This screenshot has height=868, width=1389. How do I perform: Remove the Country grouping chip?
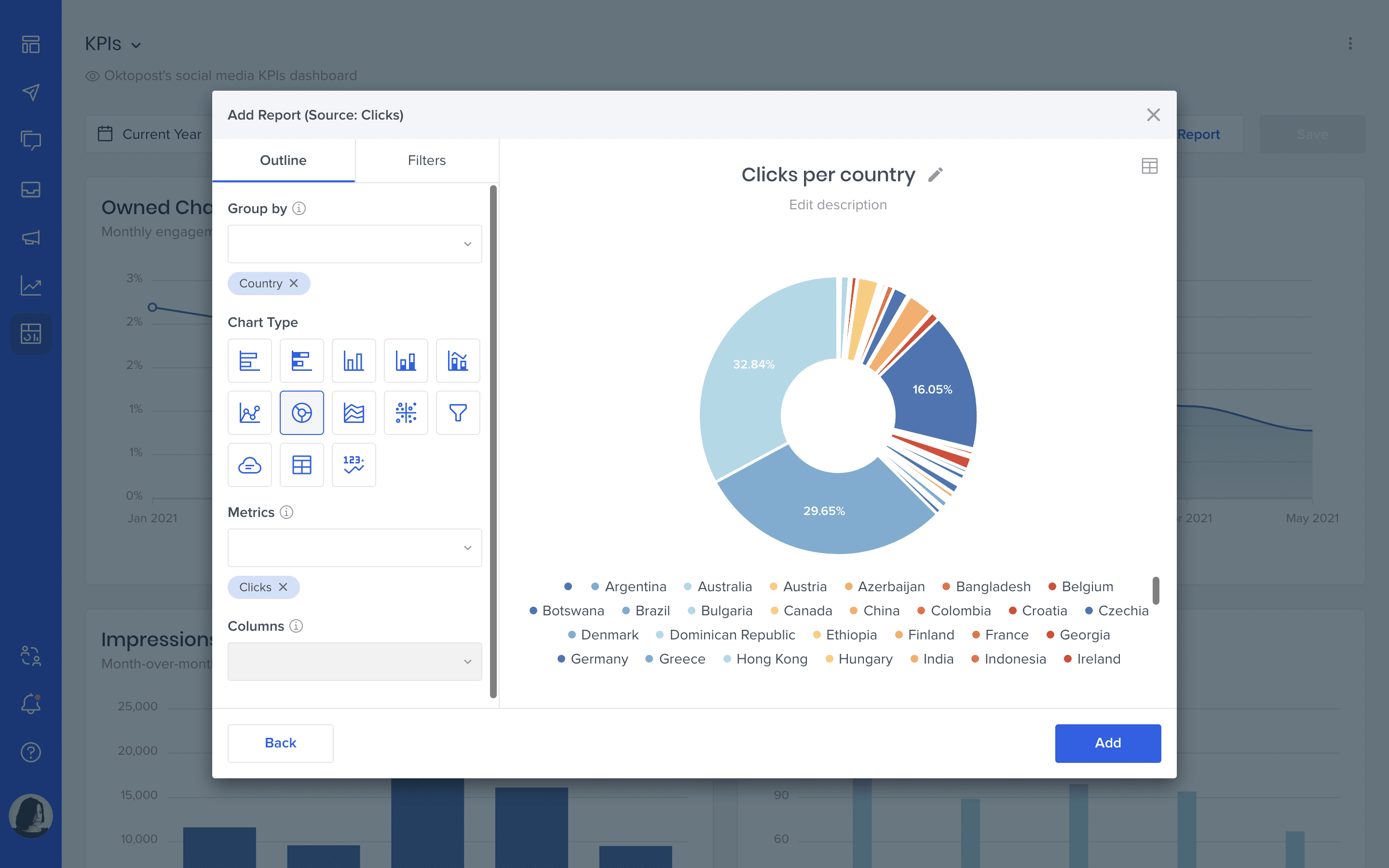pos(294,283)
